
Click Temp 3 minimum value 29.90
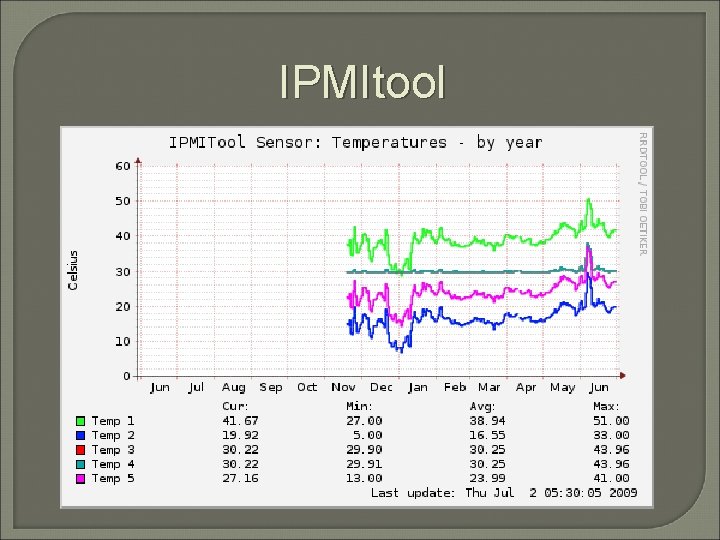364,450
